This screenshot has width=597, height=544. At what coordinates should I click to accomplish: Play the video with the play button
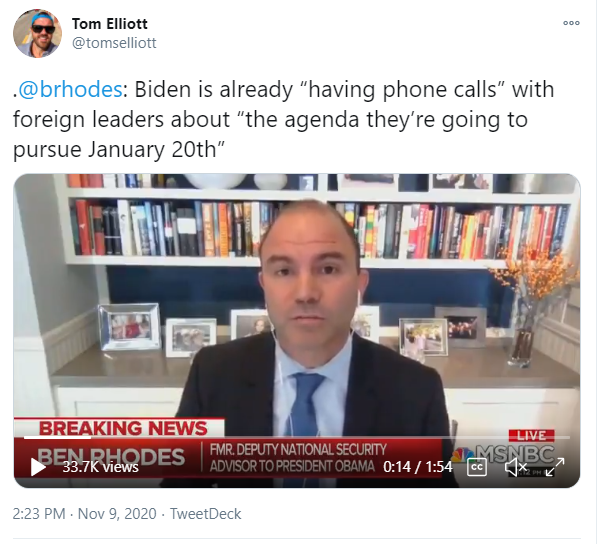pyautogui.click(x=38, y=467)
